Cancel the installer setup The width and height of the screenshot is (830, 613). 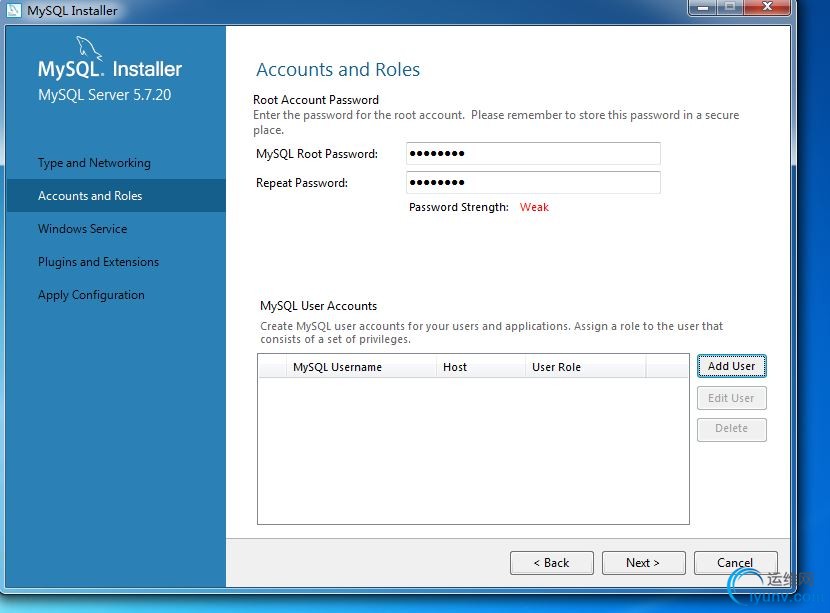(735, 563)
